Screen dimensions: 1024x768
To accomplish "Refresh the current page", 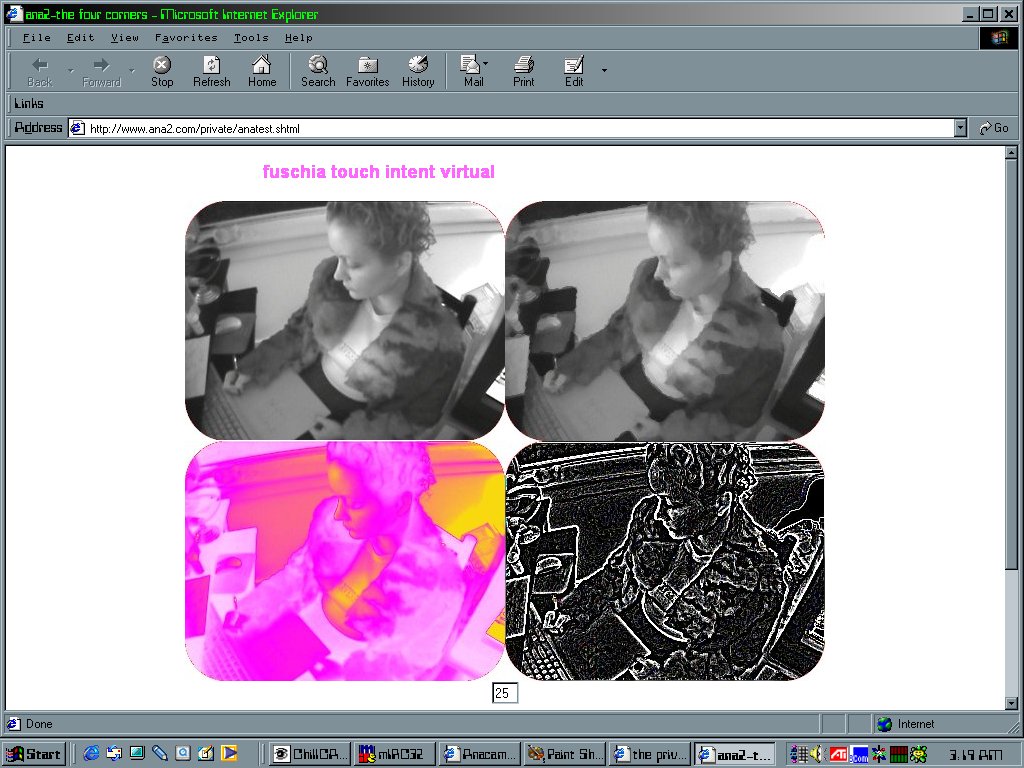I will tap(211, 71).
